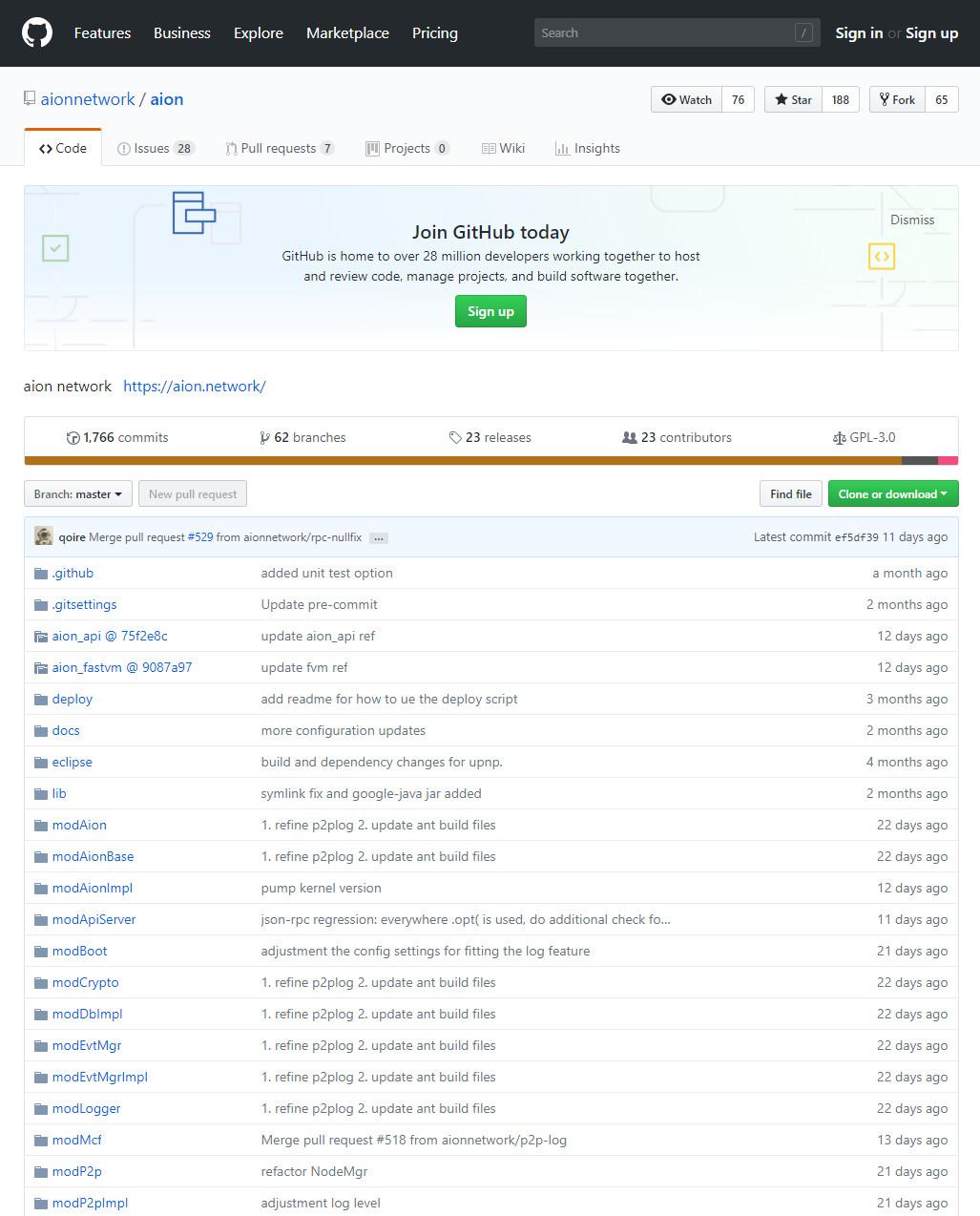Viewport: 980px width, 1216px height.
Task: Open the Insights tab
Action: pos(588,149)
